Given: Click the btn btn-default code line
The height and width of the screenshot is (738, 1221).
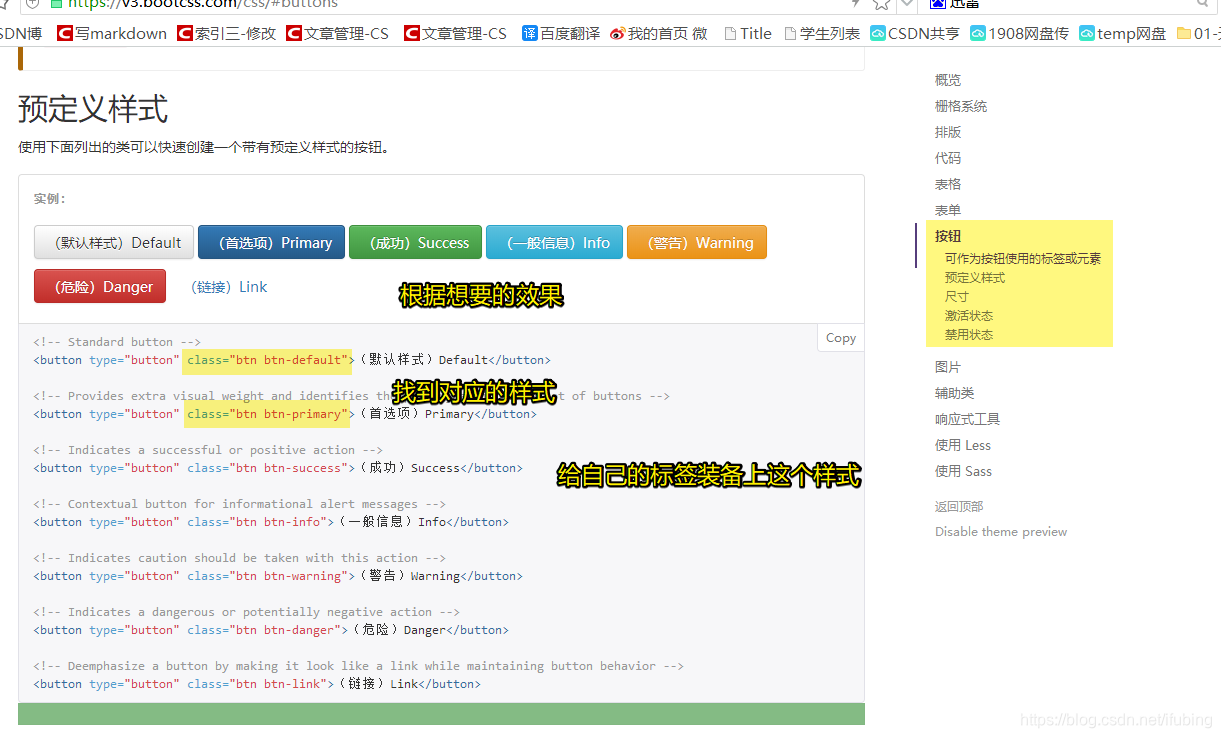Looking at the screenshot, I should click(x=292, y=359).
